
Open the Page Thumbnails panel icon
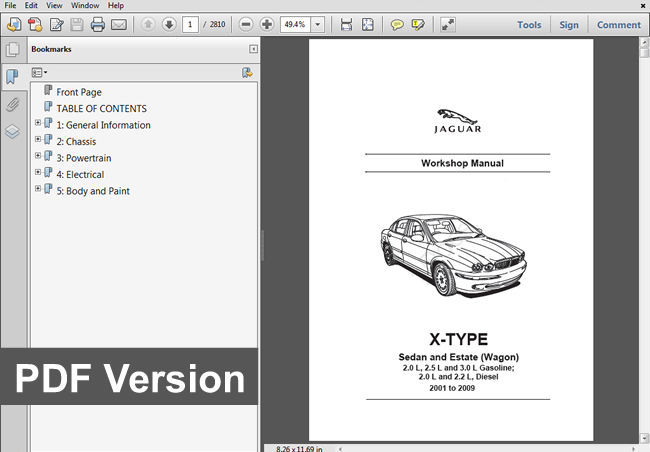coord(12,50)
